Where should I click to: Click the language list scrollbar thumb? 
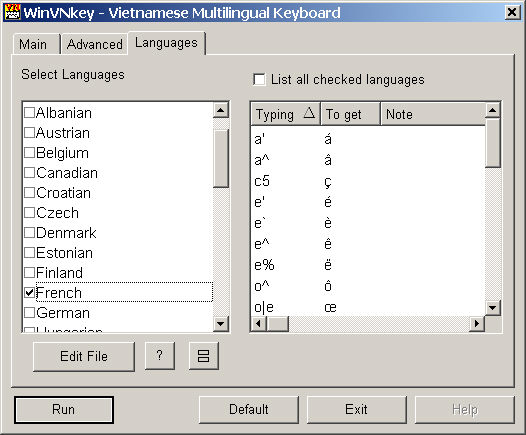point(221,158)
